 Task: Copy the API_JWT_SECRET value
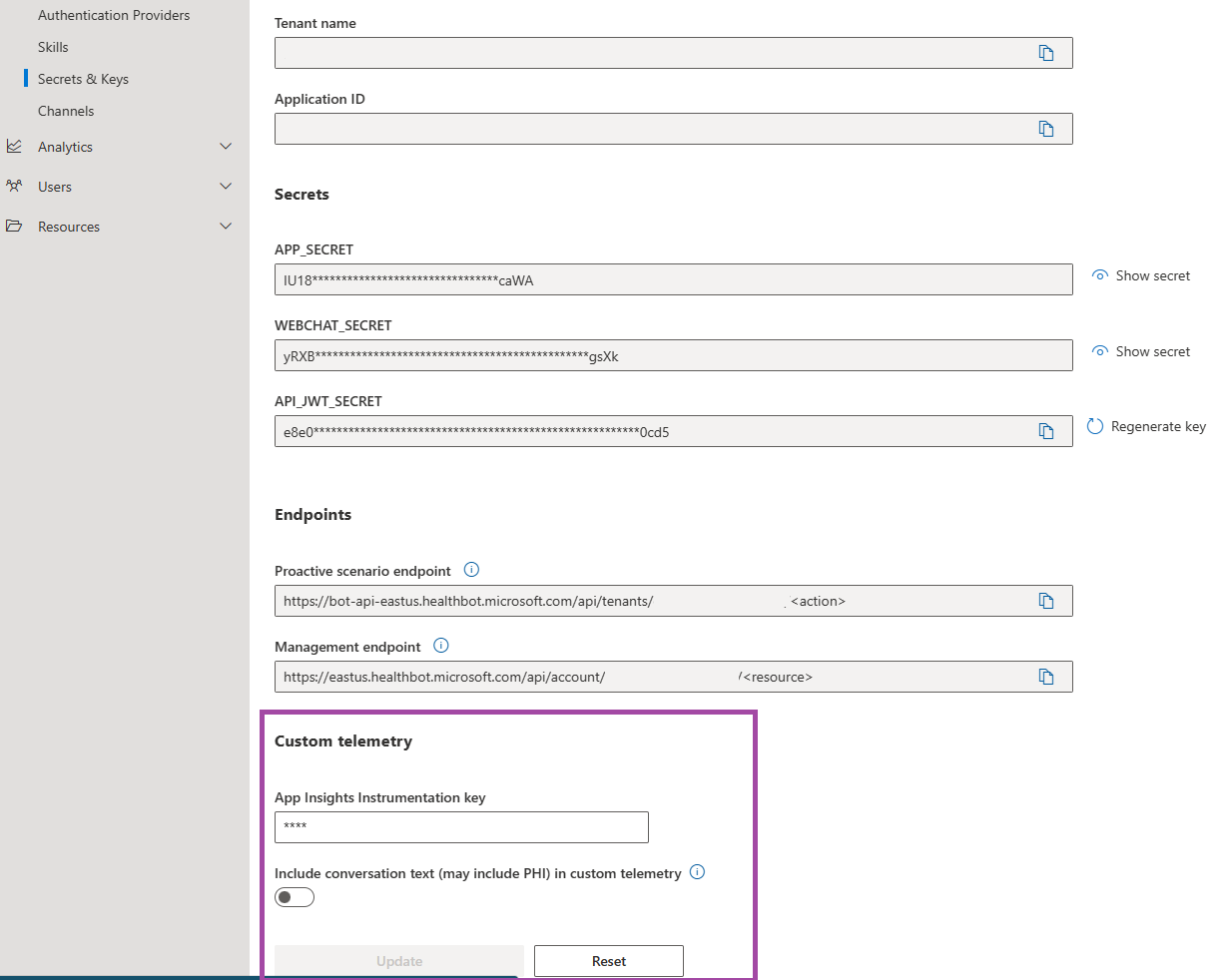click(1046, 431)
